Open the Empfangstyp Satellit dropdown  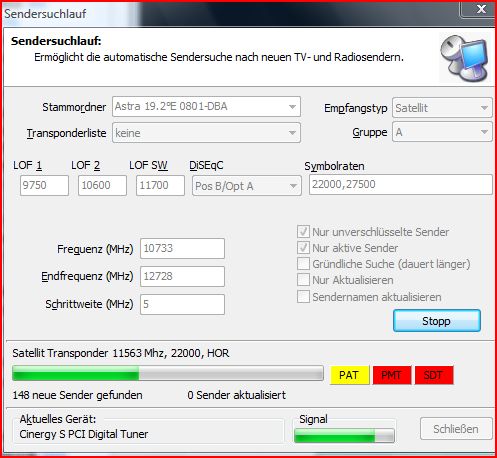click(442, 108)
